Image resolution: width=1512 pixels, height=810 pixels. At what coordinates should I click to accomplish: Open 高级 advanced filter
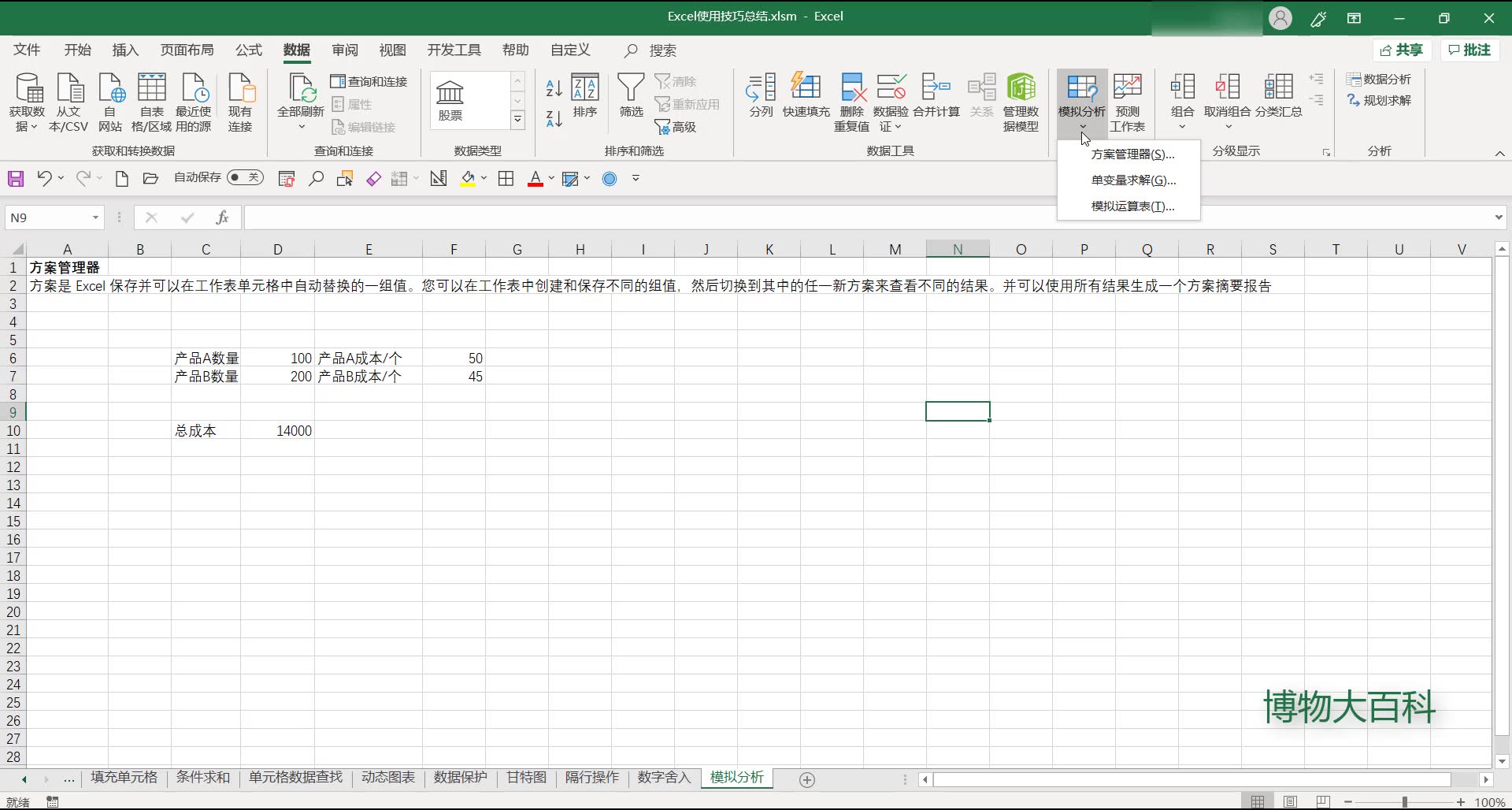[676, 127]
